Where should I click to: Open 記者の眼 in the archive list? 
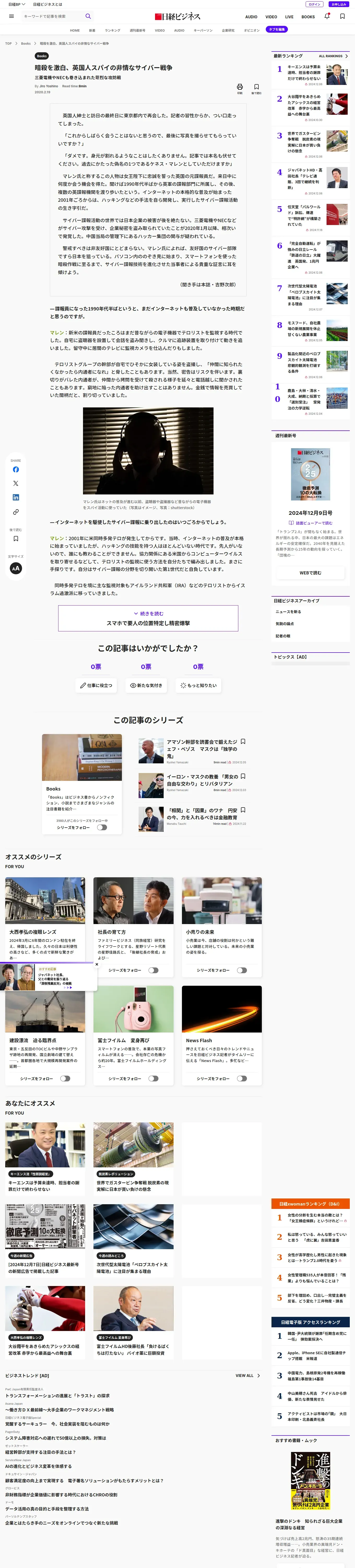pos(283,636)
